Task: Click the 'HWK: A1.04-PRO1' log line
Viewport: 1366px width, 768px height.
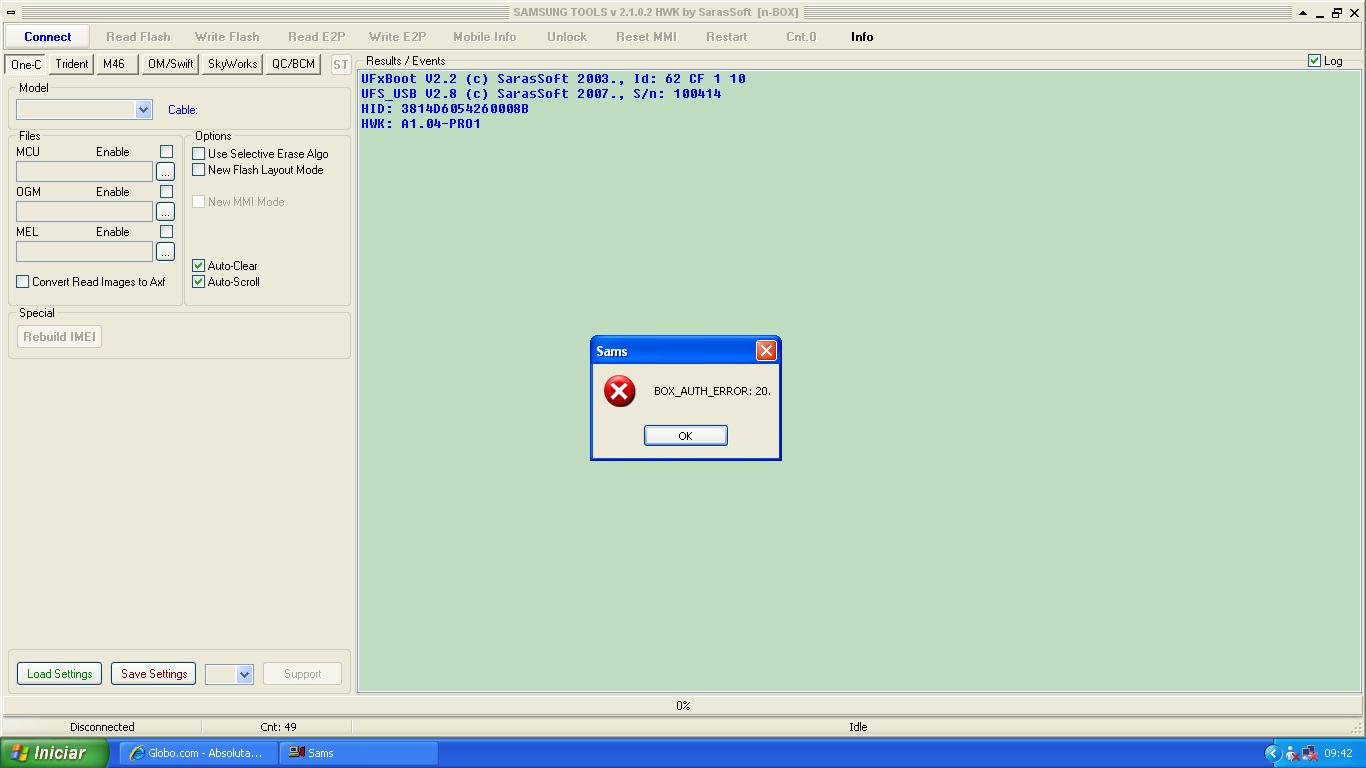Action: [421, 124]
